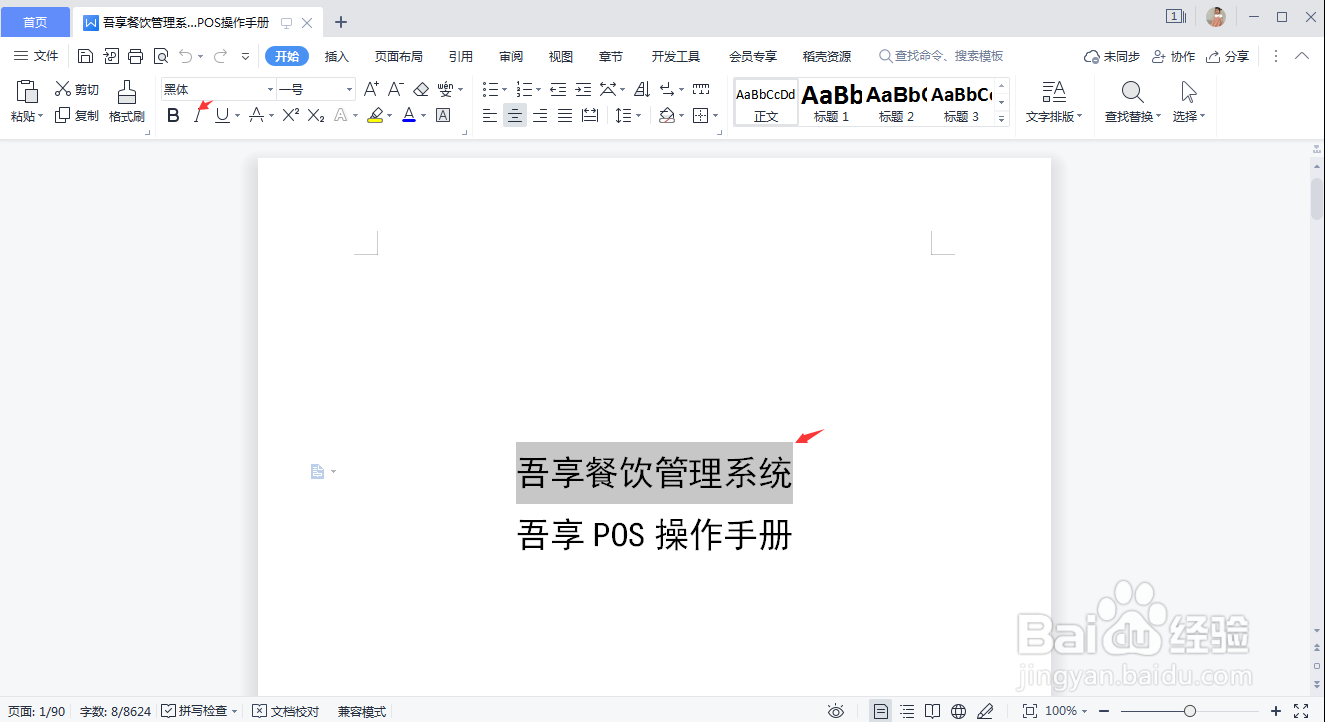Switch to outline view in status bar
Viewport: 1325px width, 722px height.
tap(907, 711)
